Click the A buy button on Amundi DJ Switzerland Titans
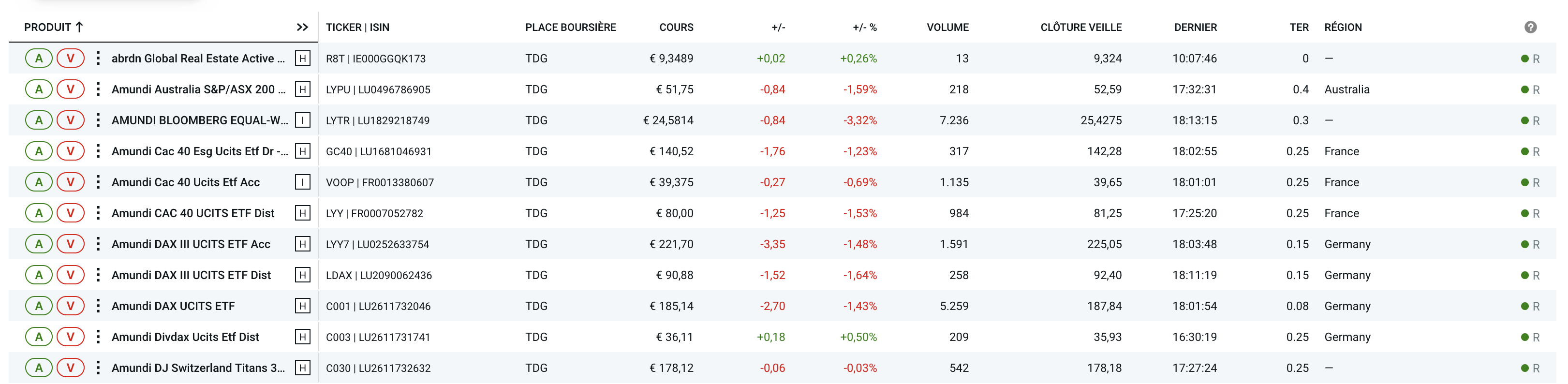The image size is (1568, 384). coord(39,368)
